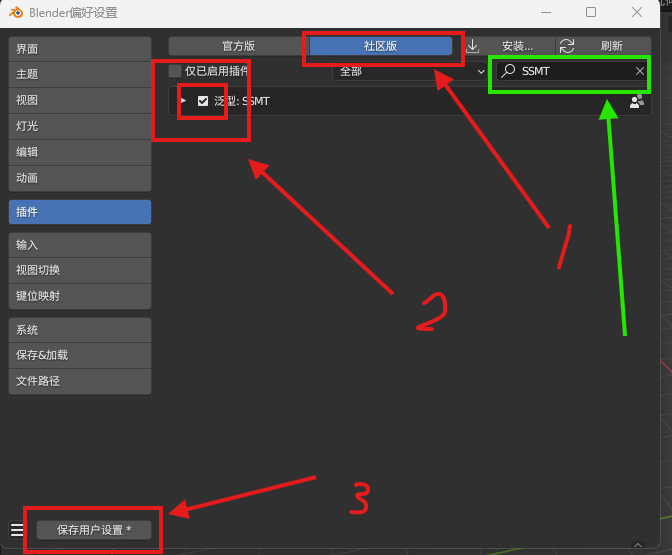Click the Blender logo in title bar

tap(16, 12)
